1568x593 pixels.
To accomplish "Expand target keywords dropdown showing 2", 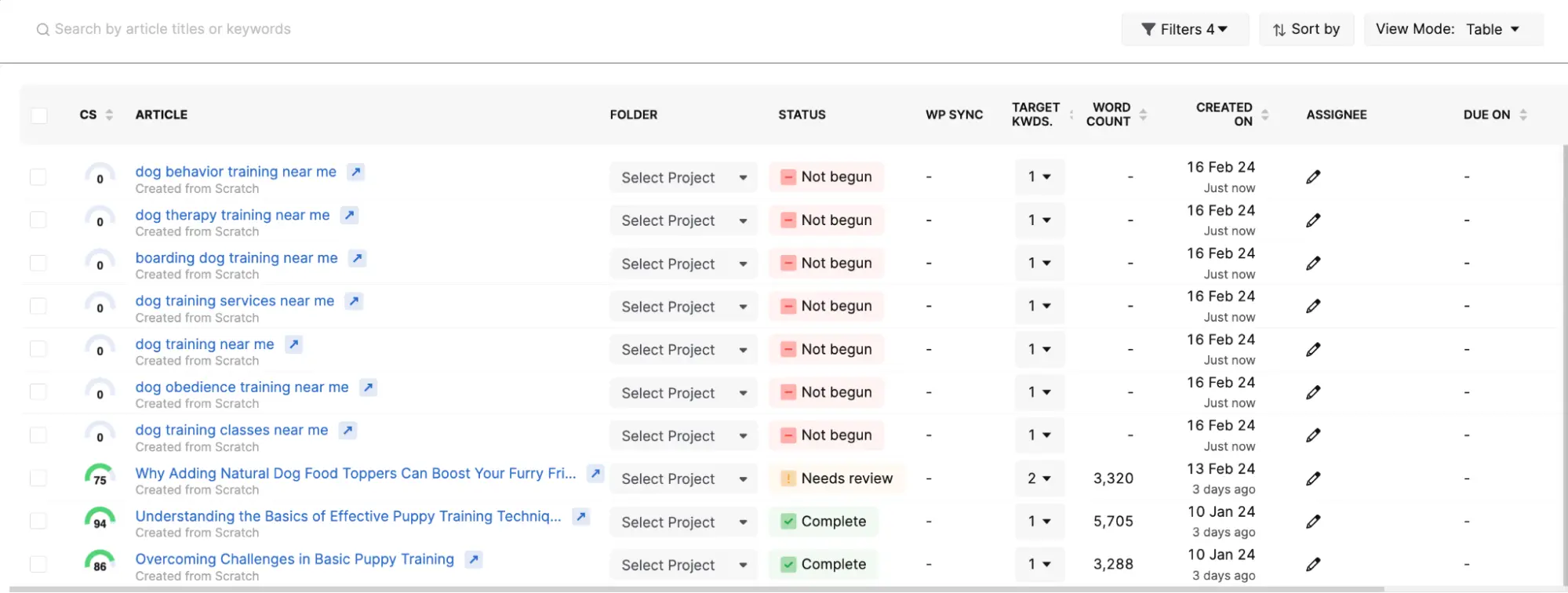I will tap(1039, 478).
